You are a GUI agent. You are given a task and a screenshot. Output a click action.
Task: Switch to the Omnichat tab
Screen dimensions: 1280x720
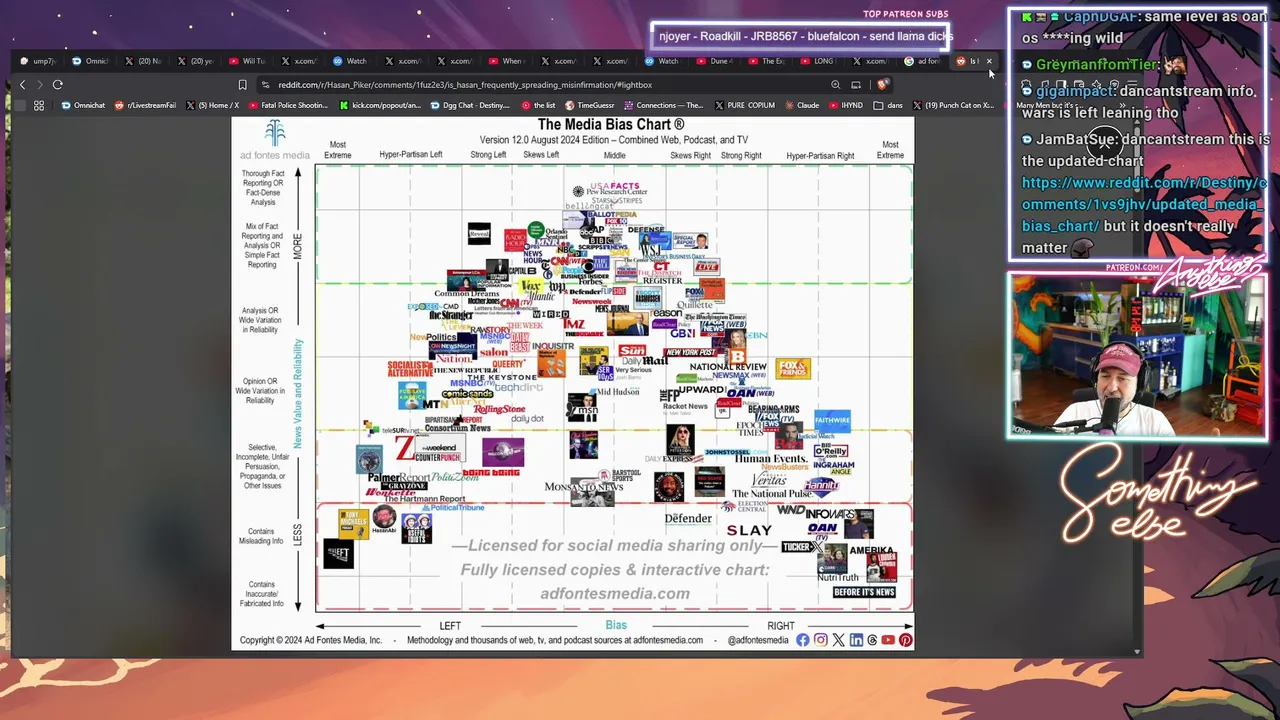(x=91, y=61)
